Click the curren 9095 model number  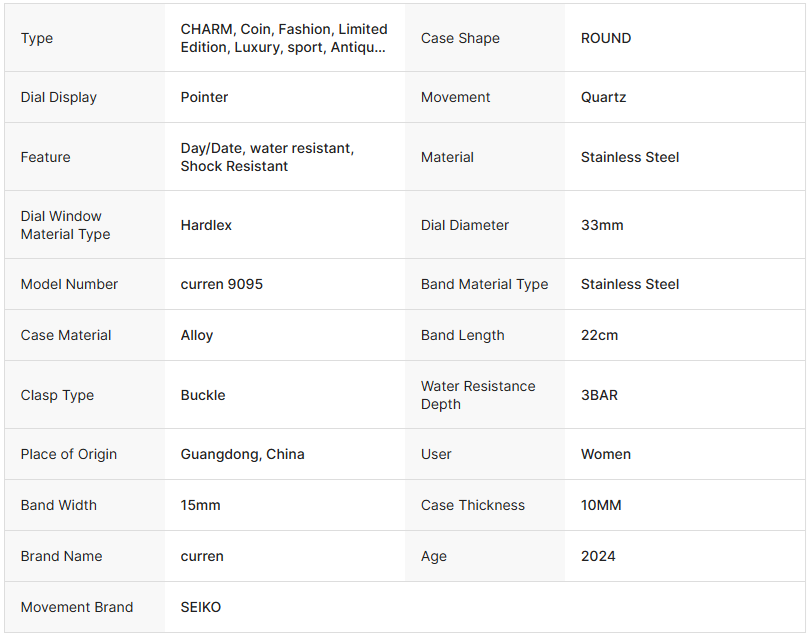222,284
